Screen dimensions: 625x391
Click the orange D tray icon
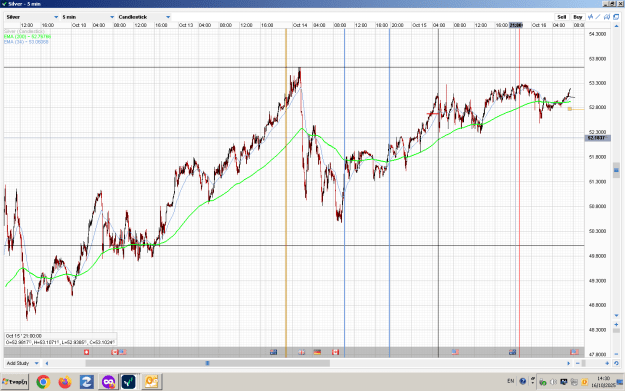(x=584, y=382)
